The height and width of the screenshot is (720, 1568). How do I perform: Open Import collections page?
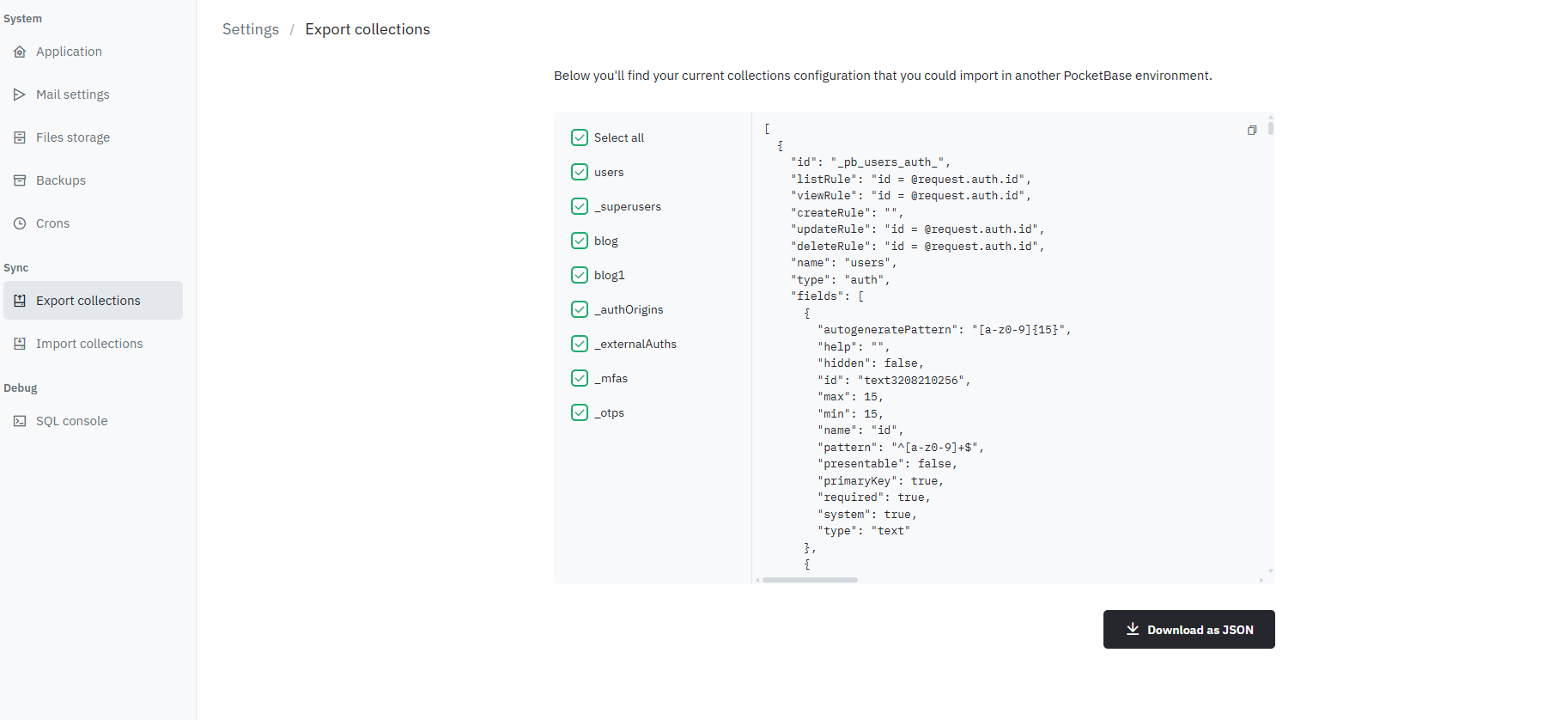pyautogui.click(x=93, y=344)
